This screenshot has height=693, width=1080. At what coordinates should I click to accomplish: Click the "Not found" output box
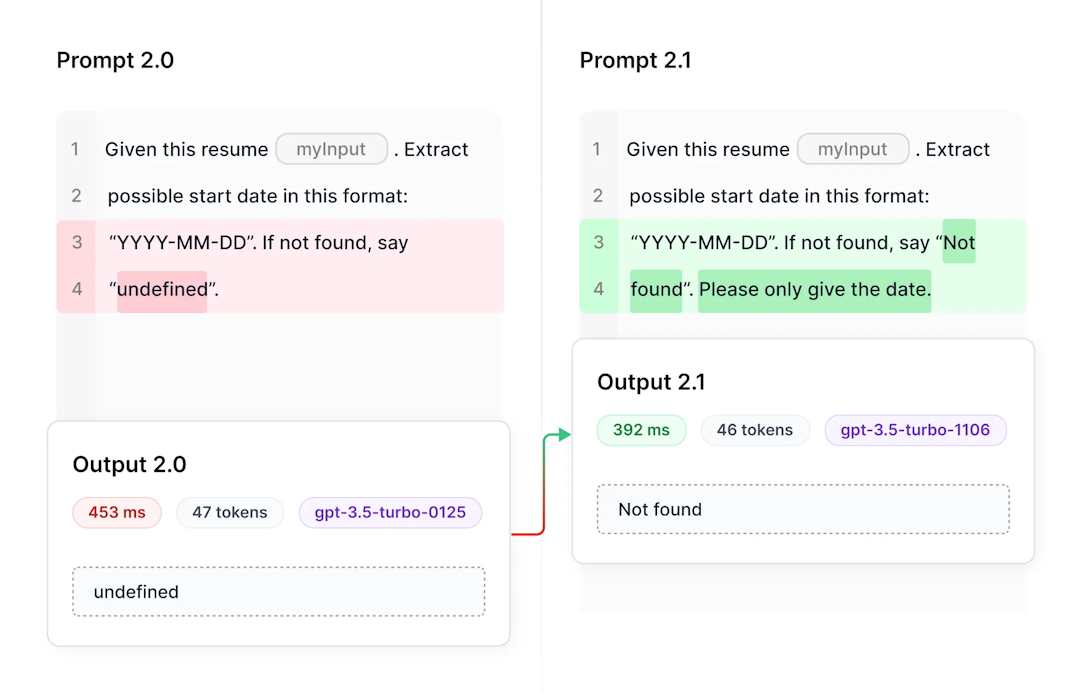[803, 509]
